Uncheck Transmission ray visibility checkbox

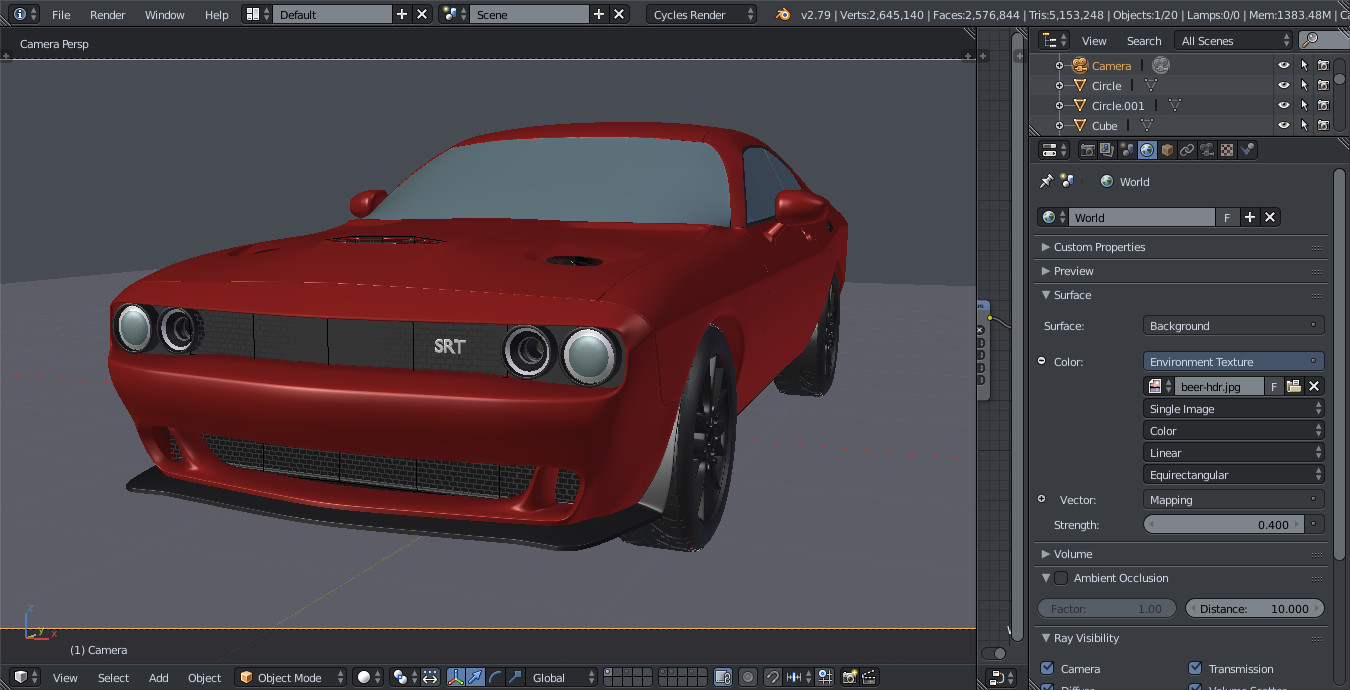[x=1195, y=668]
